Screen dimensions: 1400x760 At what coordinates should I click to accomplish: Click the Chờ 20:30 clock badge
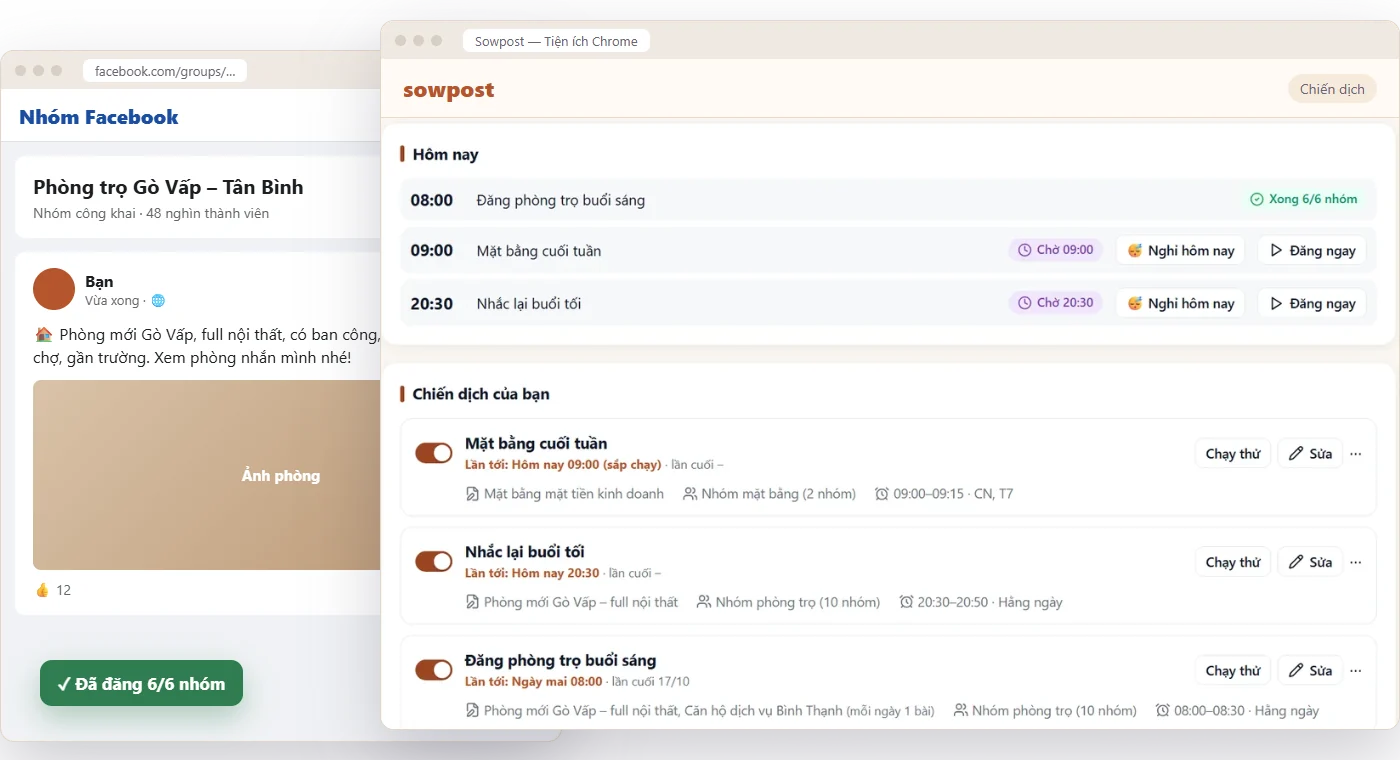pos(1055,302)
